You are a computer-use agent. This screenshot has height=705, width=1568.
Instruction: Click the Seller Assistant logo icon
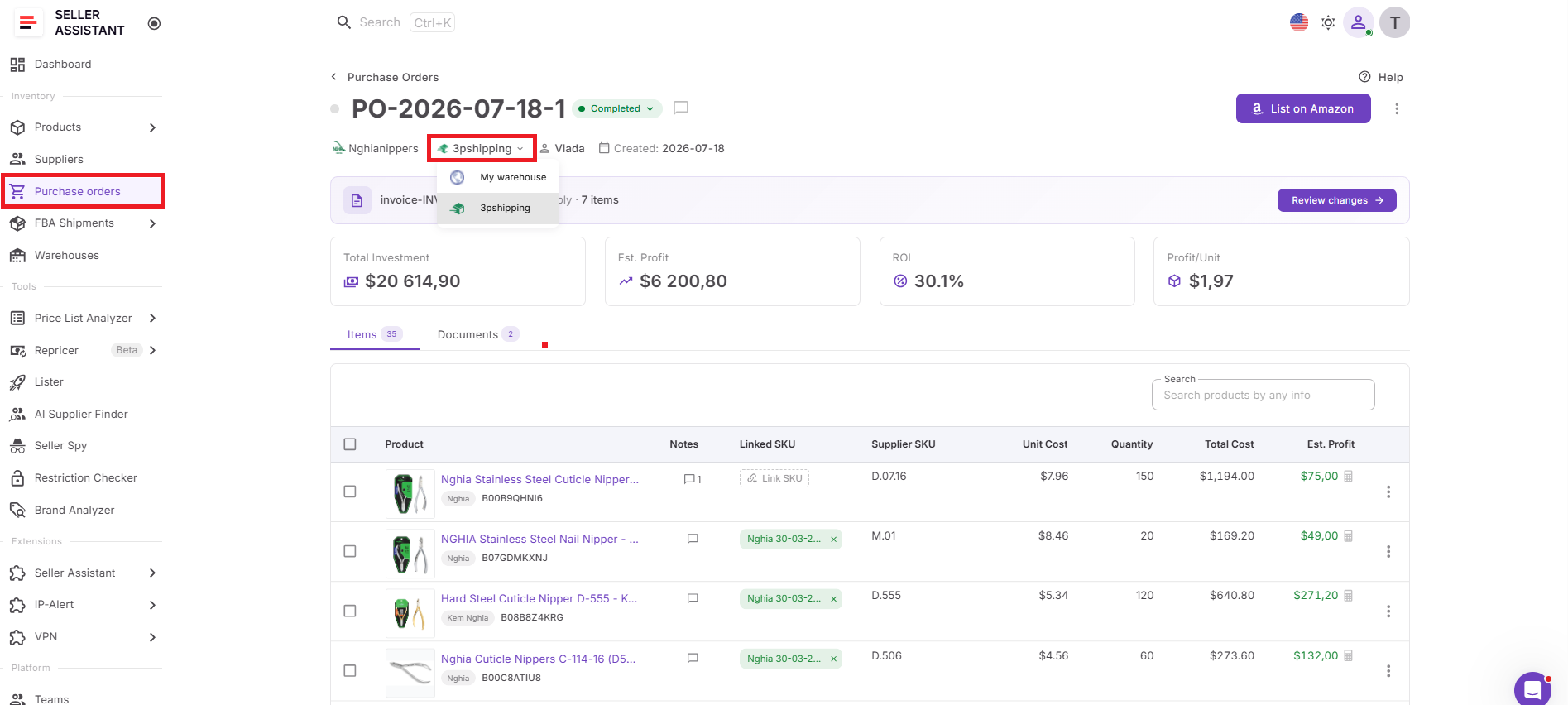(x=28, y=23)
